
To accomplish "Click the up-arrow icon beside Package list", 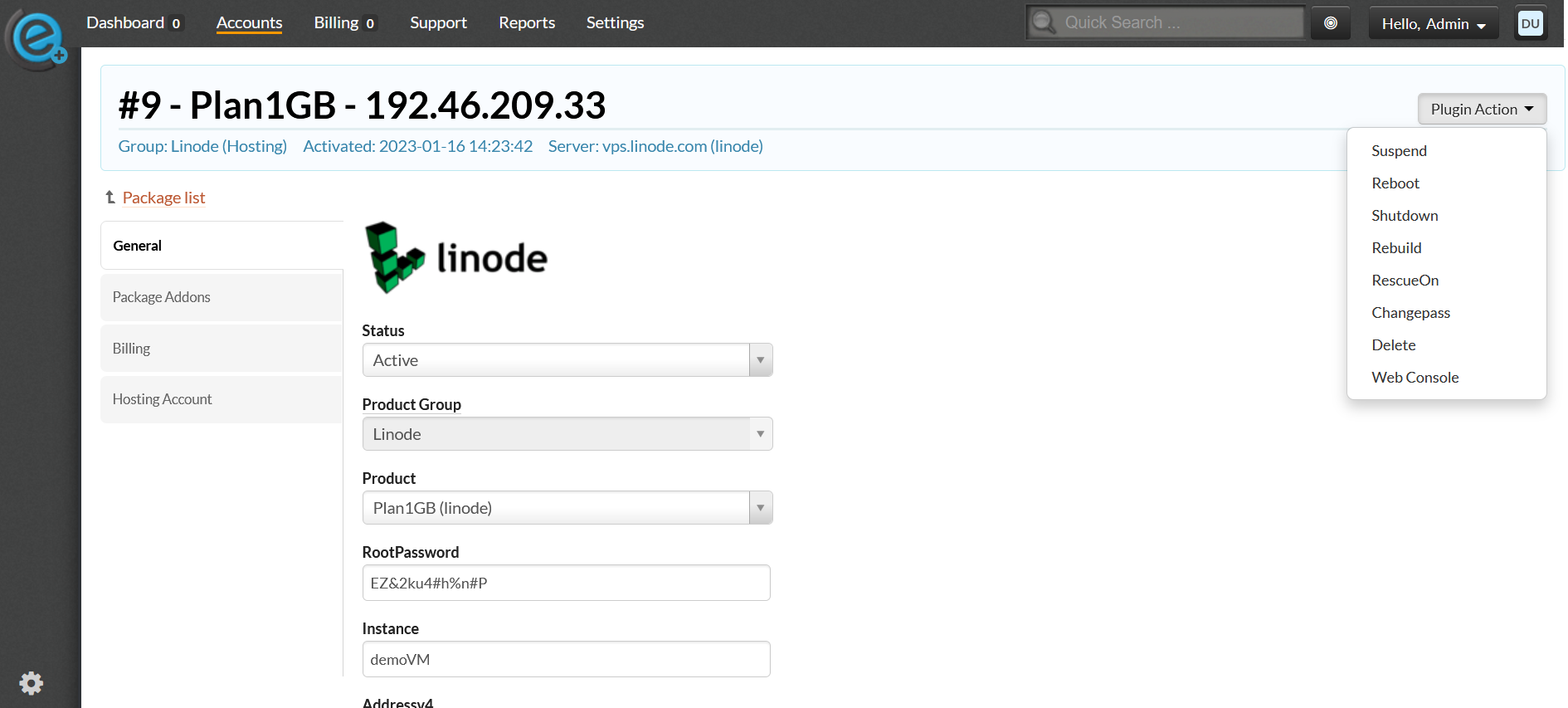I will (x=110, y=198).
